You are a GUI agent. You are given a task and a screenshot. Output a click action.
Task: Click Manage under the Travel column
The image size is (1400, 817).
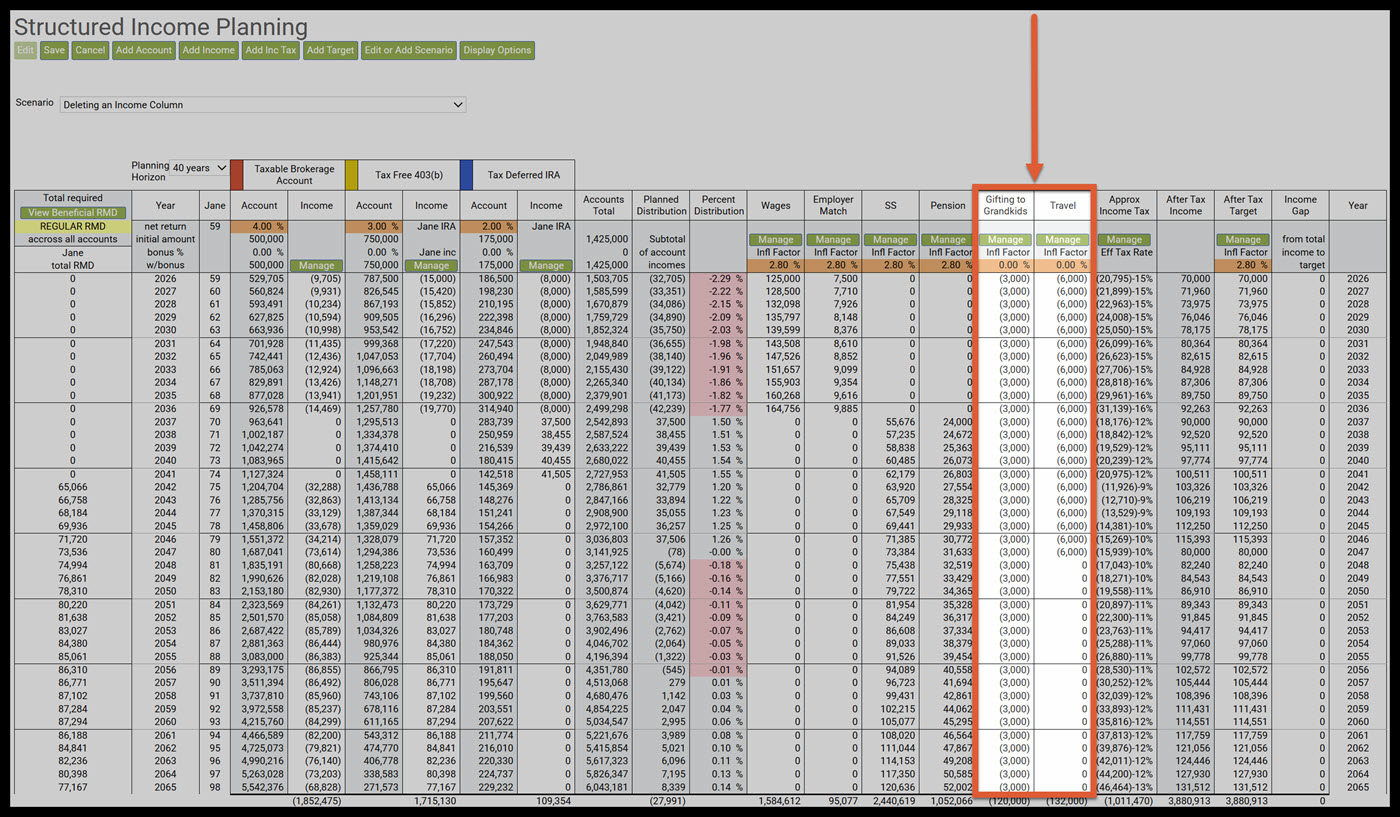click(1062, 240)
